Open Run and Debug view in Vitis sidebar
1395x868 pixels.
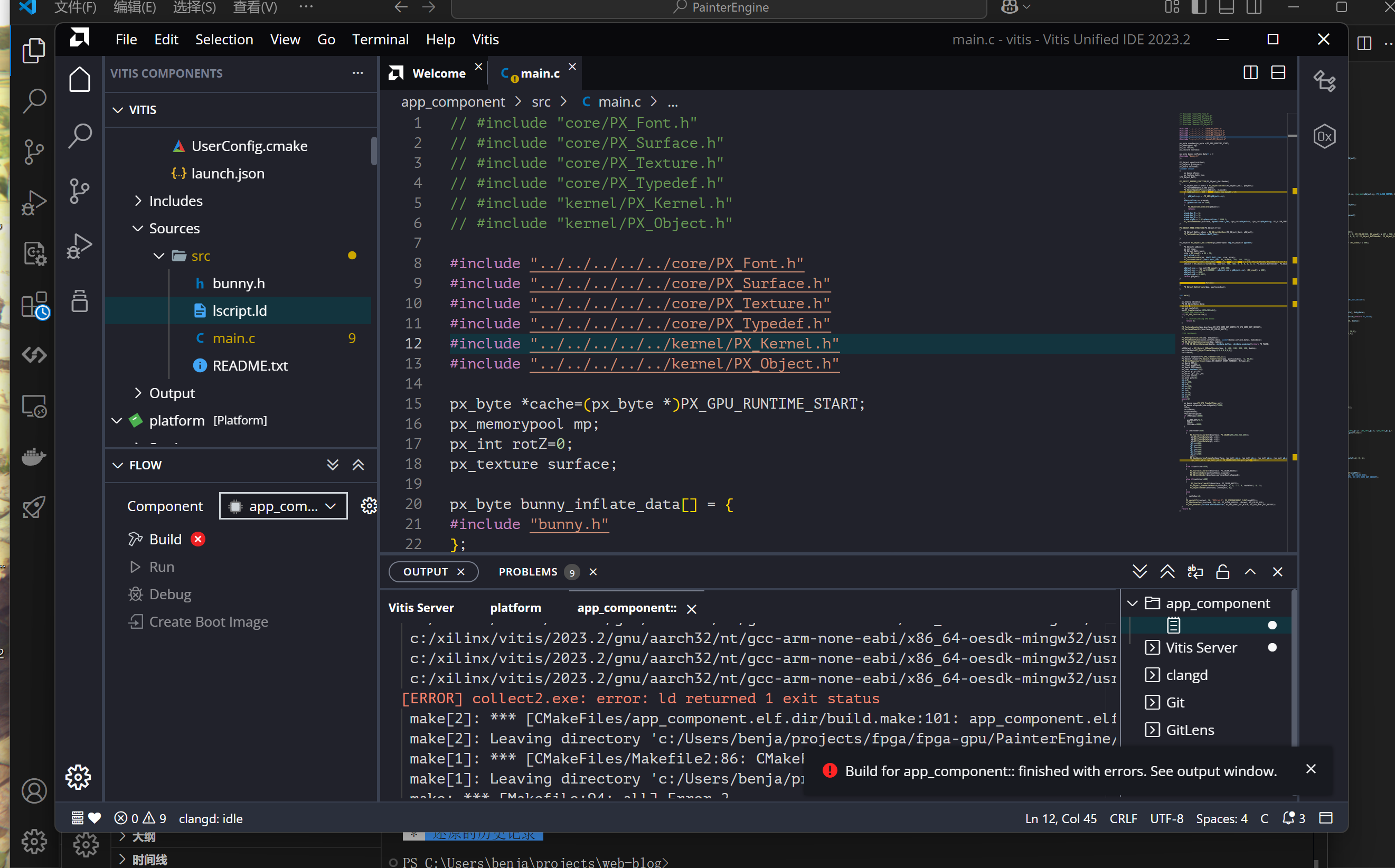[x=80, y=246]
